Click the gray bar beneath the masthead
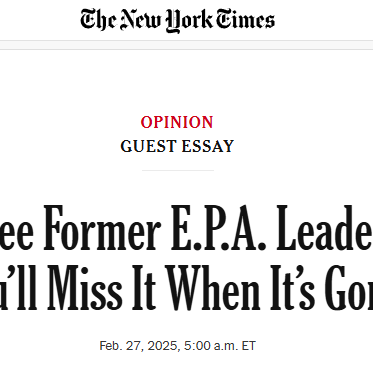Image resolution: width=373 pixels, height=379 pixels. (x=186, y=45)
